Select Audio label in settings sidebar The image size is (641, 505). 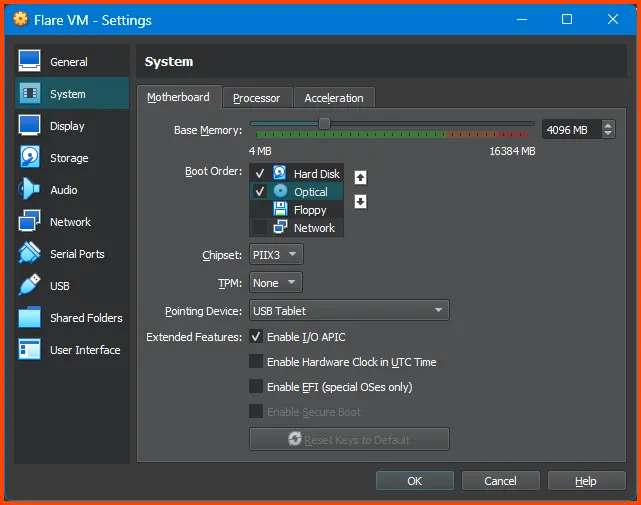pos(64,190)
